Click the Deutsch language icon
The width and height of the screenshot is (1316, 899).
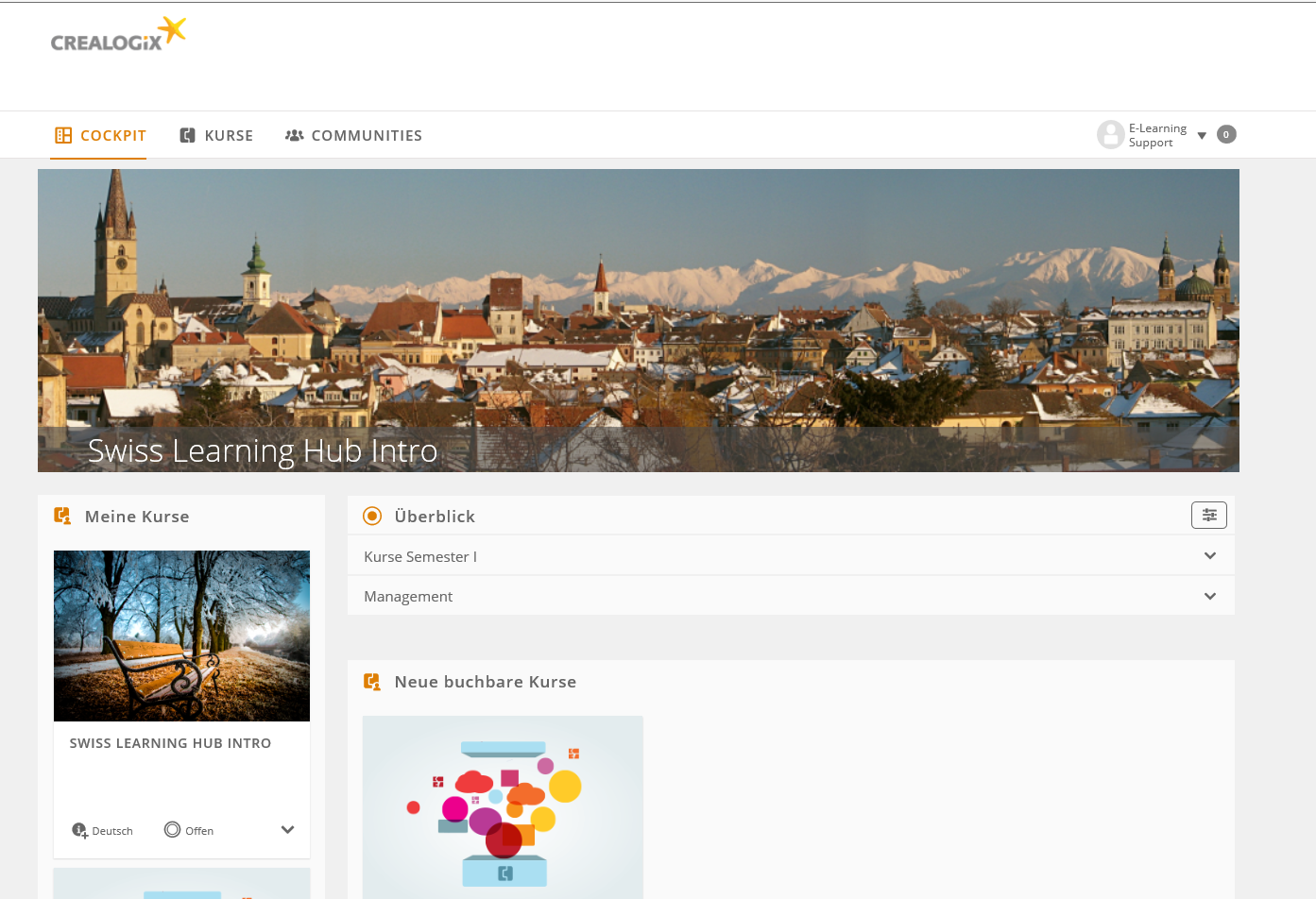[x=79, y=830]
